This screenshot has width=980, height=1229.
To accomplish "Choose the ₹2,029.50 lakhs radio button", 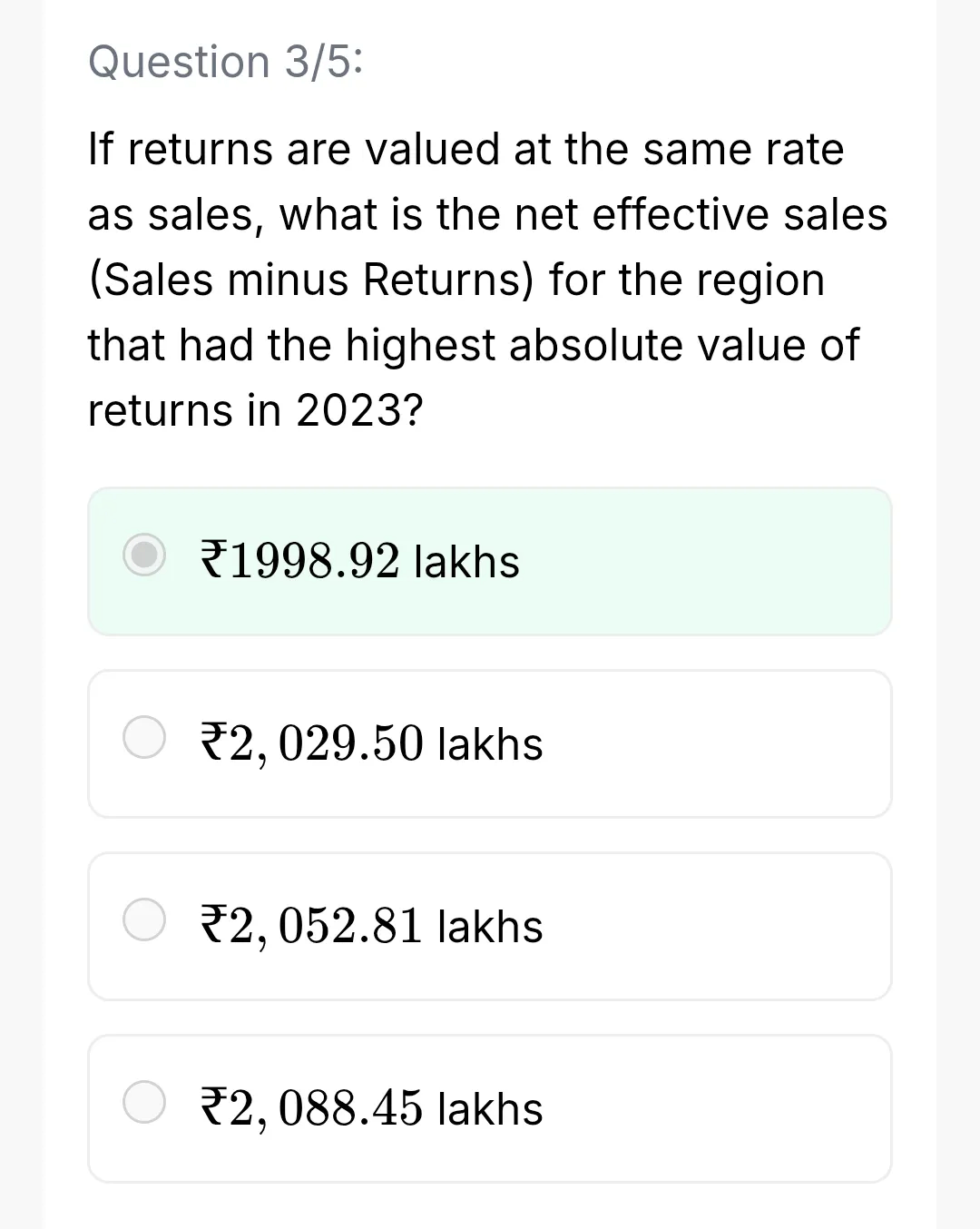I will click(144, 737).
